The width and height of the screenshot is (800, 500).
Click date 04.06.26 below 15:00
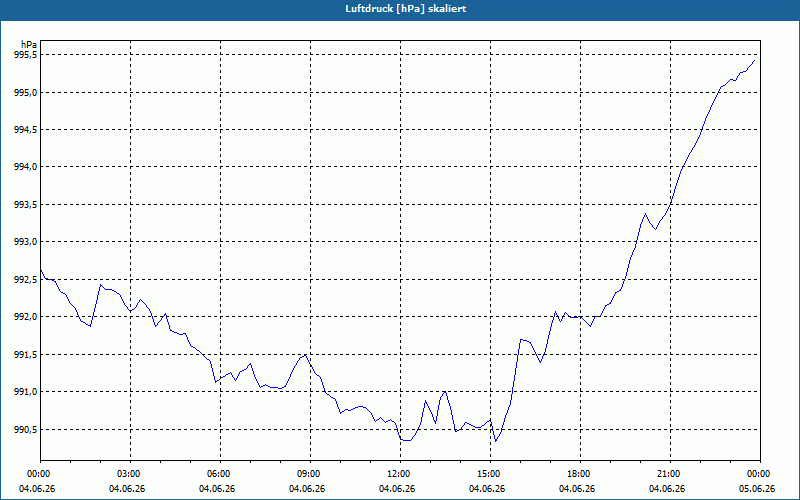(x=487, y=489)
